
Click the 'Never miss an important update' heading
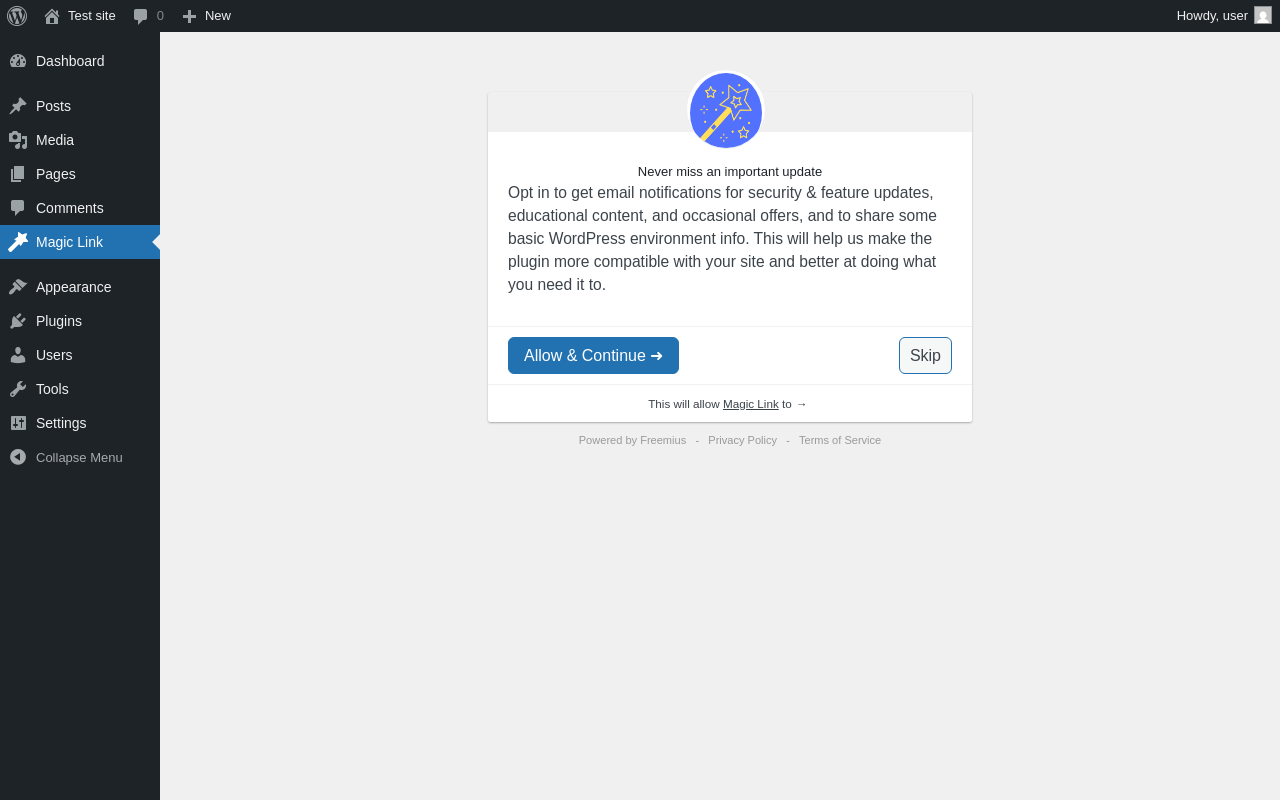(730, 171)
